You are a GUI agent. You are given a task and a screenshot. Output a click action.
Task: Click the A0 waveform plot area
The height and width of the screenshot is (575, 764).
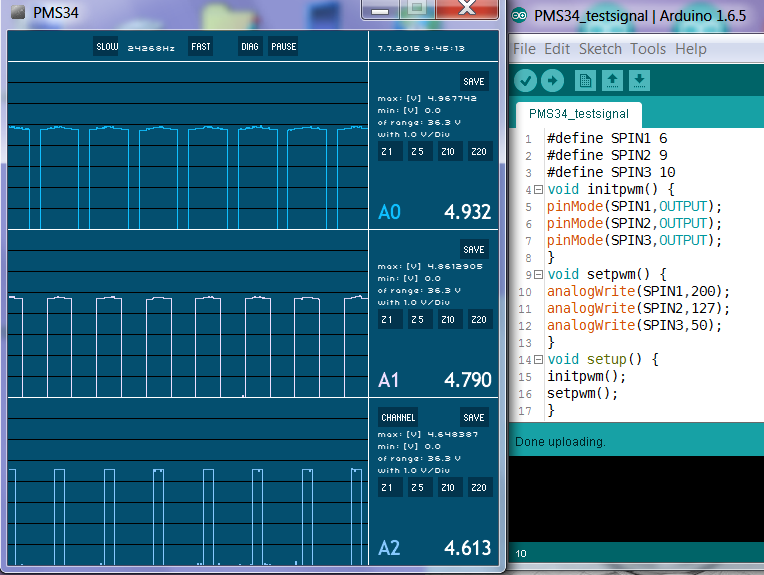tap(187, 146)
